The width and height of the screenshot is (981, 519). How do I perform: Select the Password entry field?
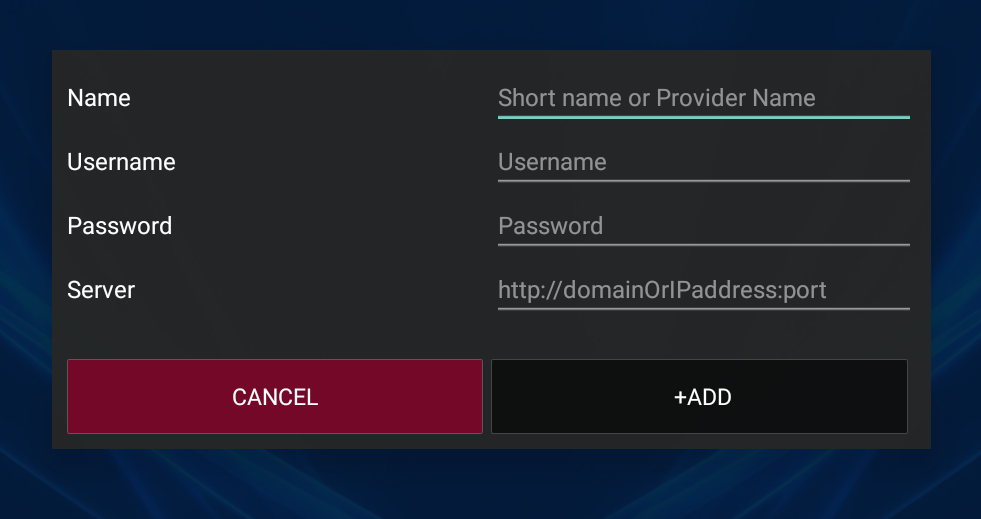coord(703,226)
